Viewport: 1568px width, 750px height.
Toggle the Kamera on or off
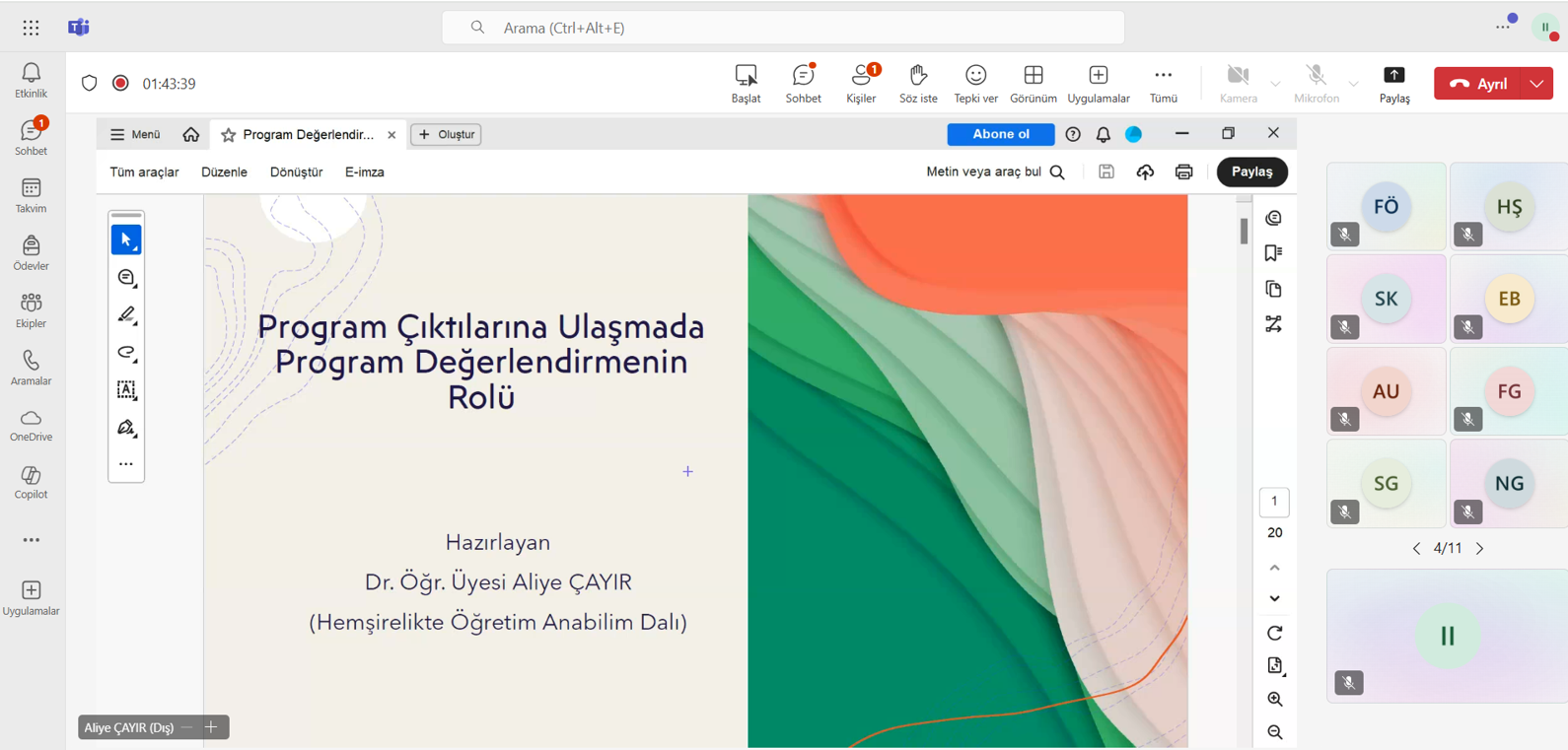[1238, 83]
